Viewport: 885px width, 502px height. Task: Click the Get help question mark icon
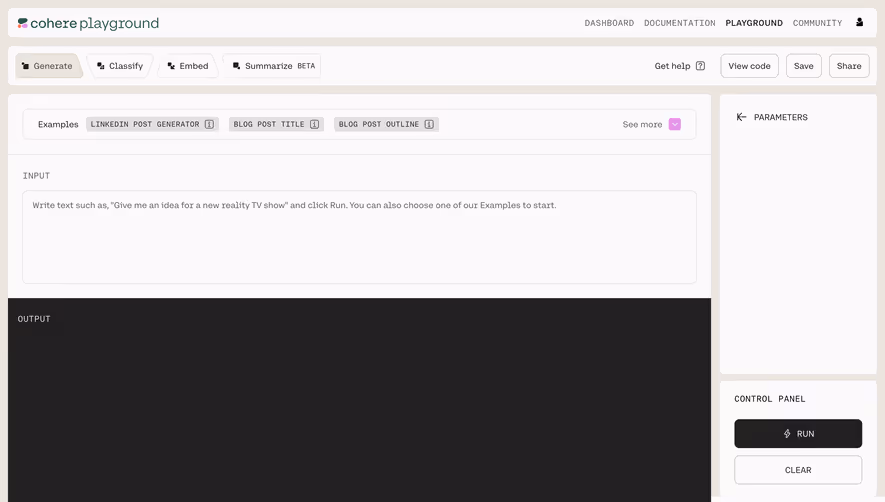tap(700, 66)
